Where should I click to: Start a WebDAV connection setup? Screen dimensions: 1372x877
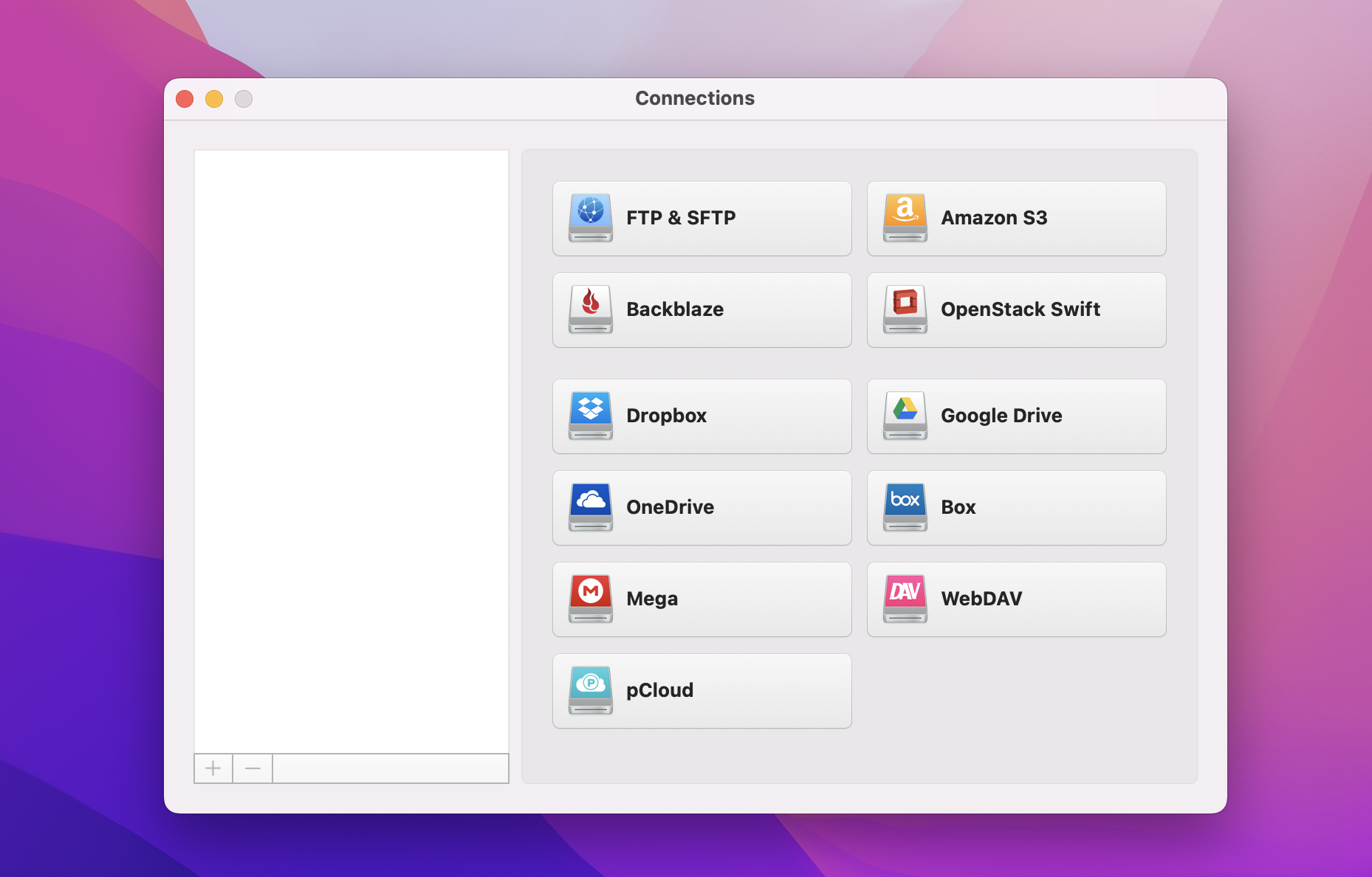click(1016, 599)
